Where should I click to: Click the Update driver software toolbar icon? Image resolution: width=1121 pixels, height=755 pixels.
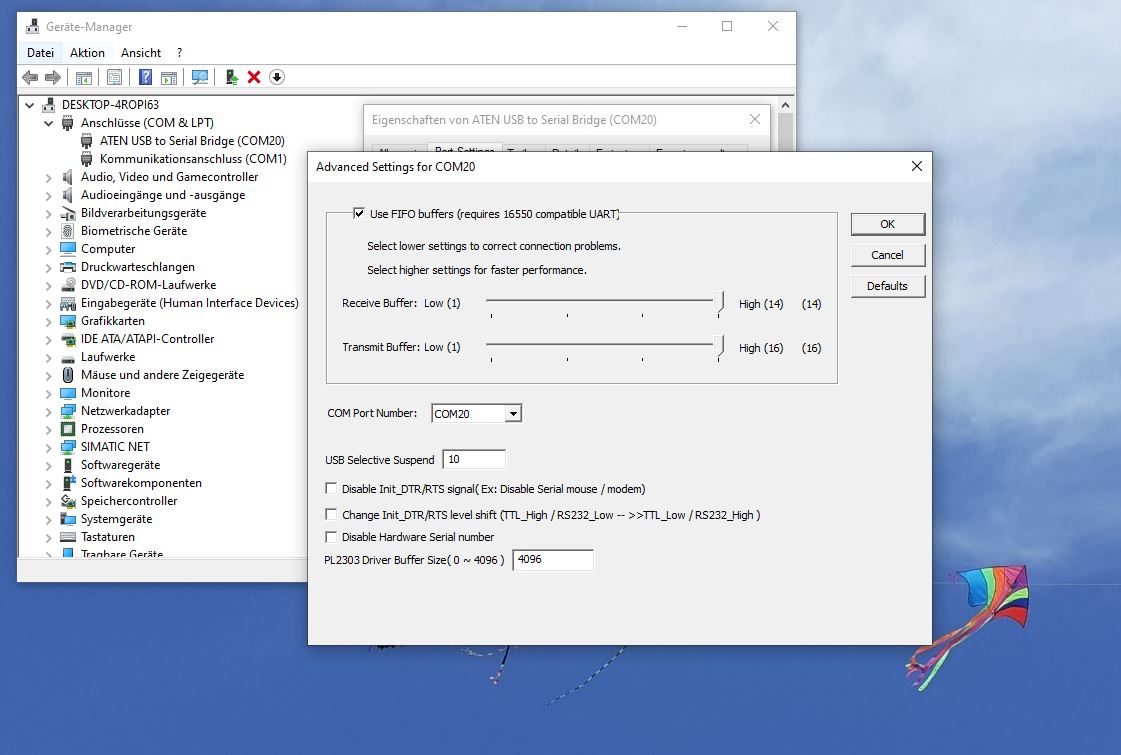pyautogui.click(x=230, y=77)
